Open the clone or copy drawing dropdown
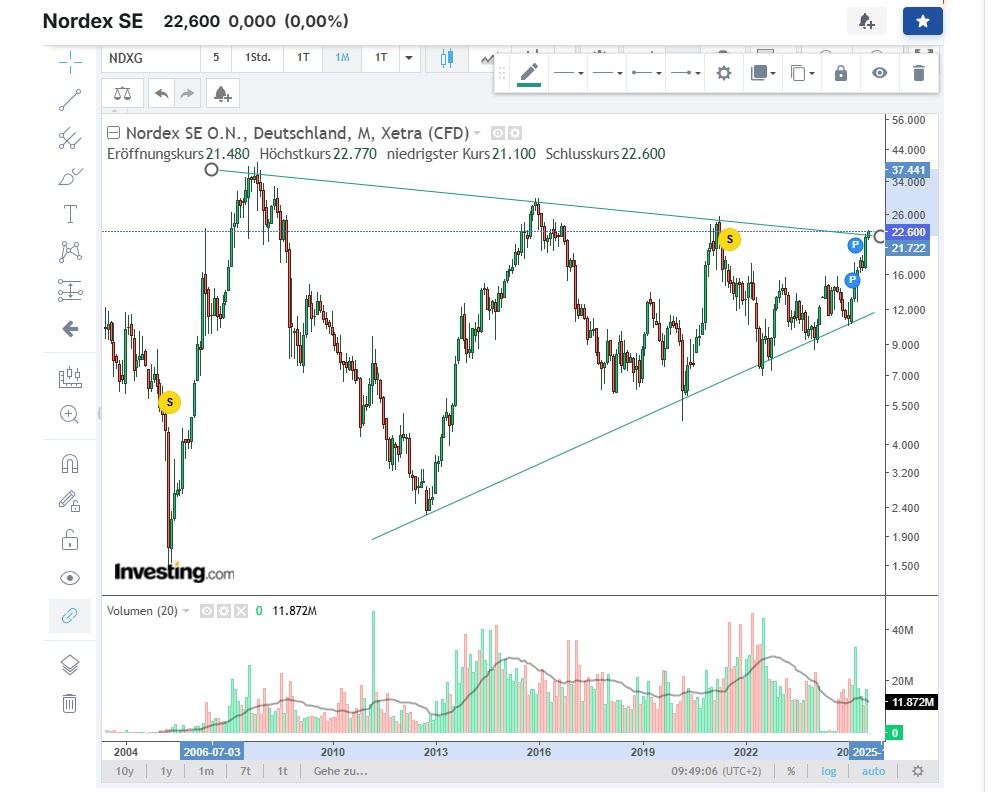Viewport: 991px width, 792px height. [802, 74]
